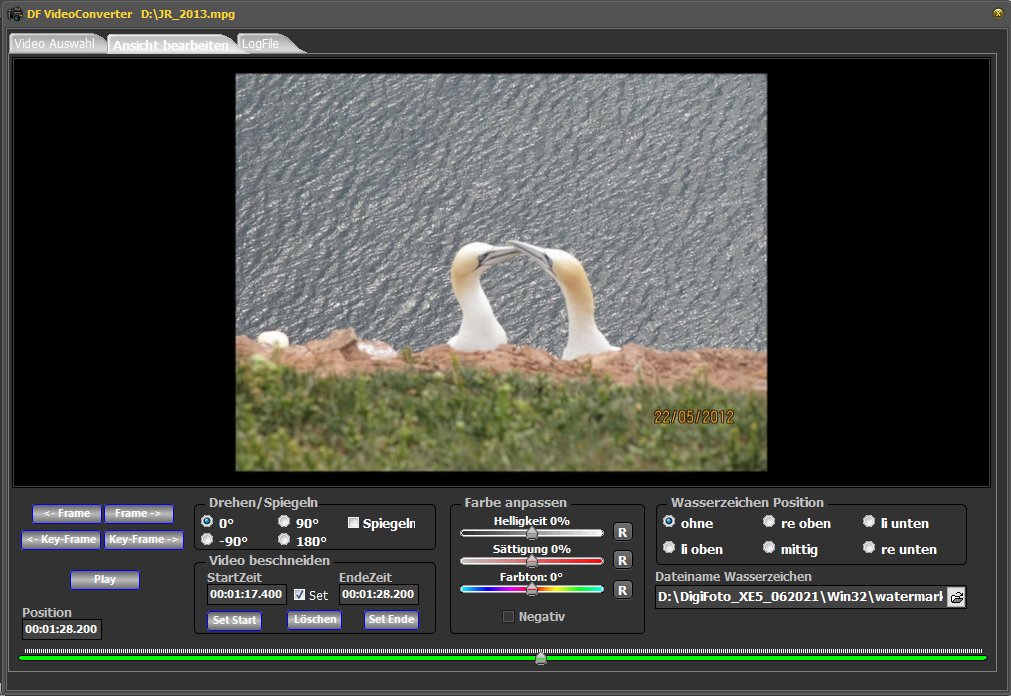Choose watermark position mittig
The height and width of the screenshot is (696, 1011).
coord(769,547)
